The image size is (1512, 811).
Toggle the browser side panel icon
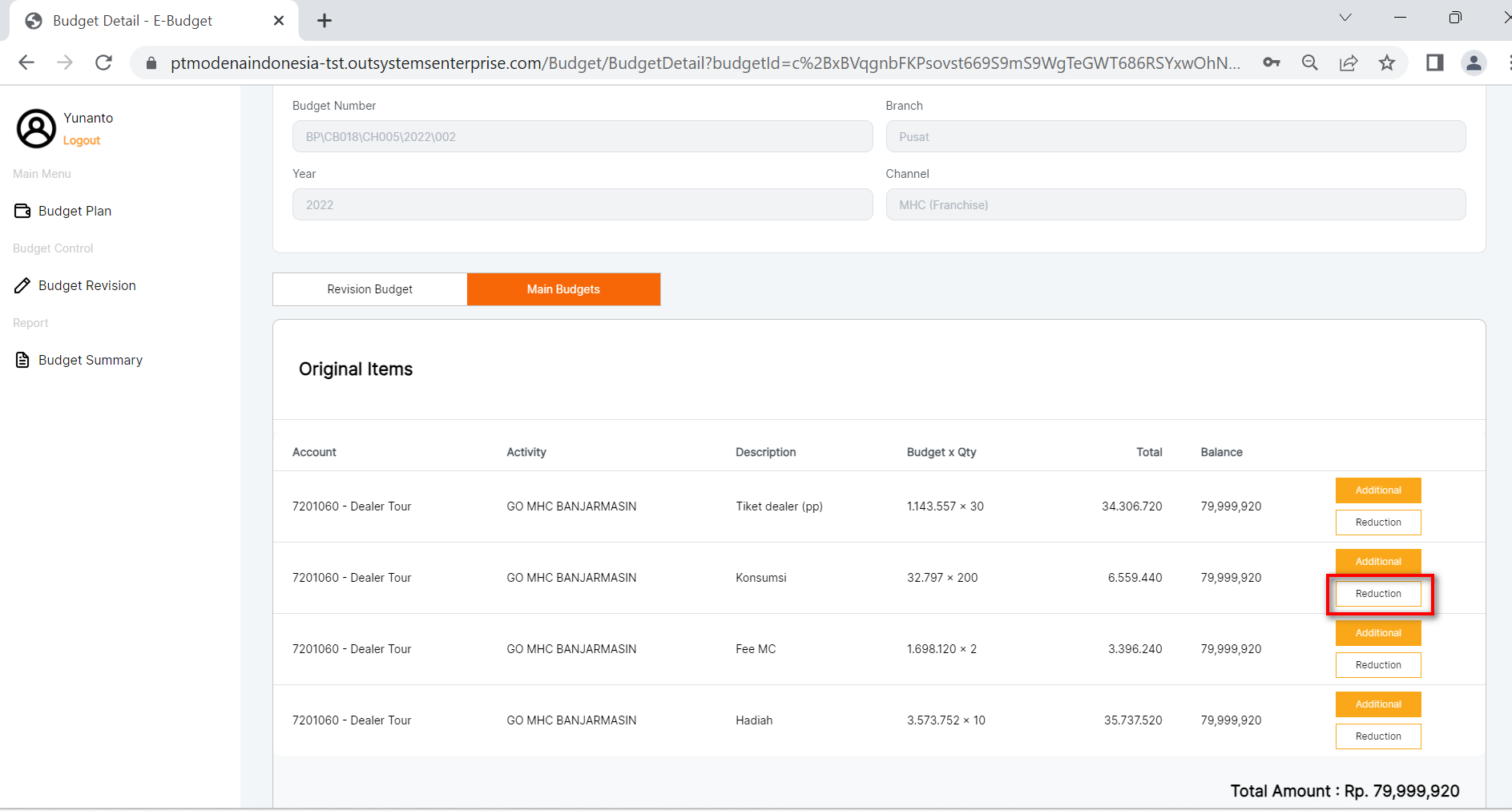tap(1434, 63)
